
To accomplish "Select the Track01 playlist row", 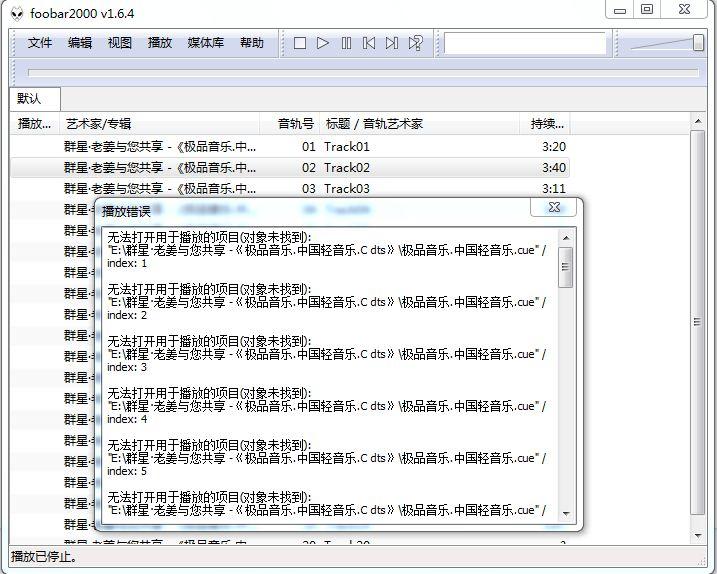I will click(x=290, y=147).
